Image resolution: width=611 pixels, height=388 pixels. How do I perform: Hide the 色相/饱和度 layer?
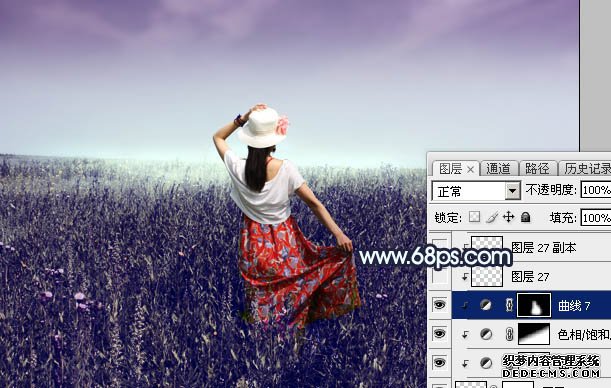pyautogui.click(x=440, y=334)
